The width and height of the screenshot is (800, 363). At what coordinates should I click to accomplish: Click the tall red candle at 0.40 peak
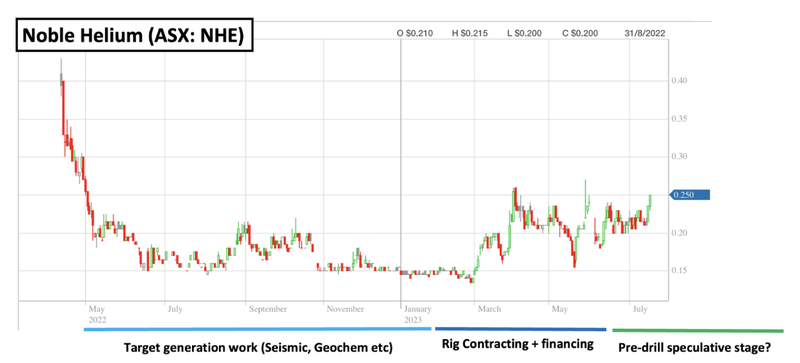63,107
